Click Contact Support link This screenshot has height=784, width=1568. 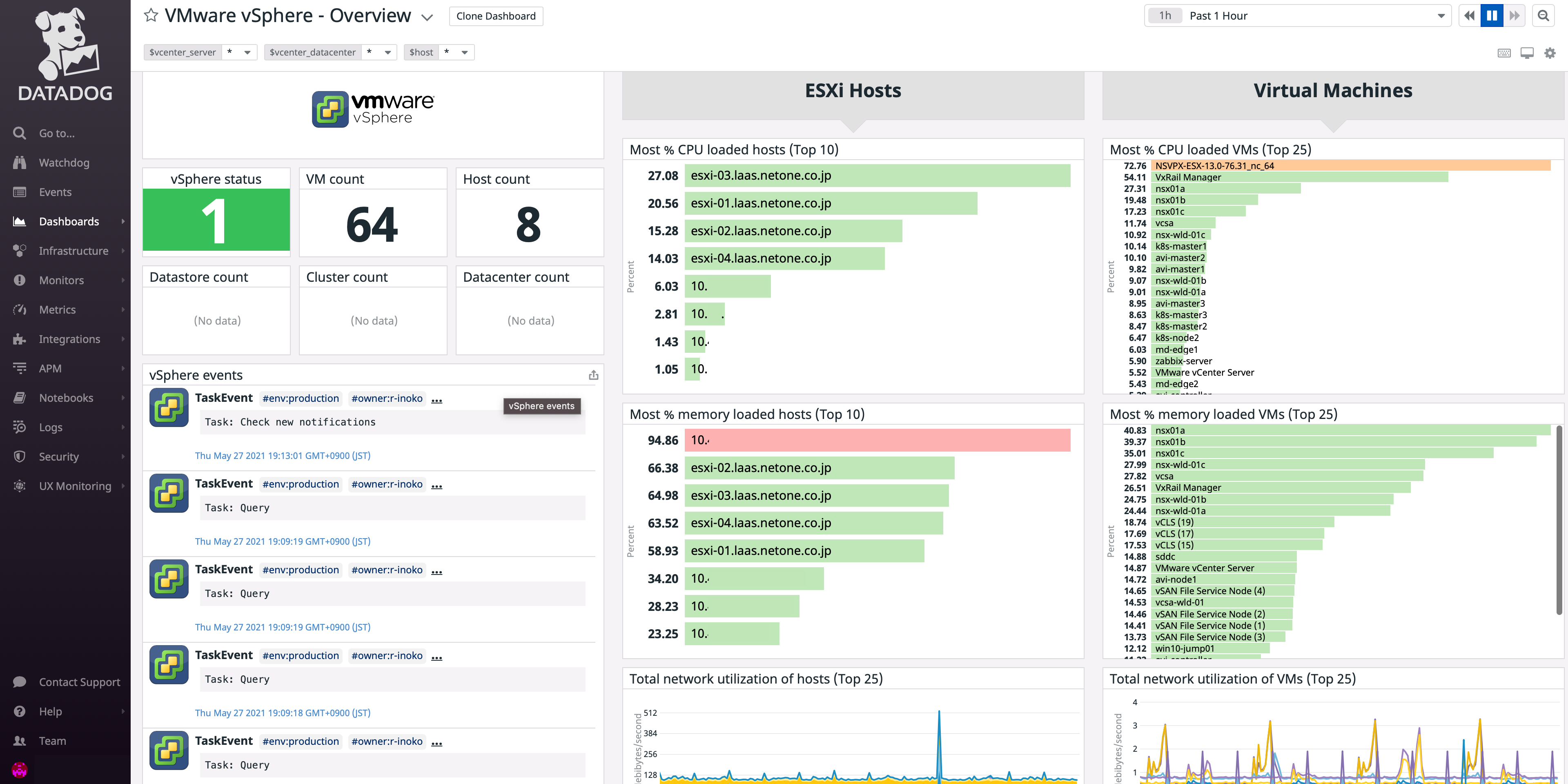[80, 682]
